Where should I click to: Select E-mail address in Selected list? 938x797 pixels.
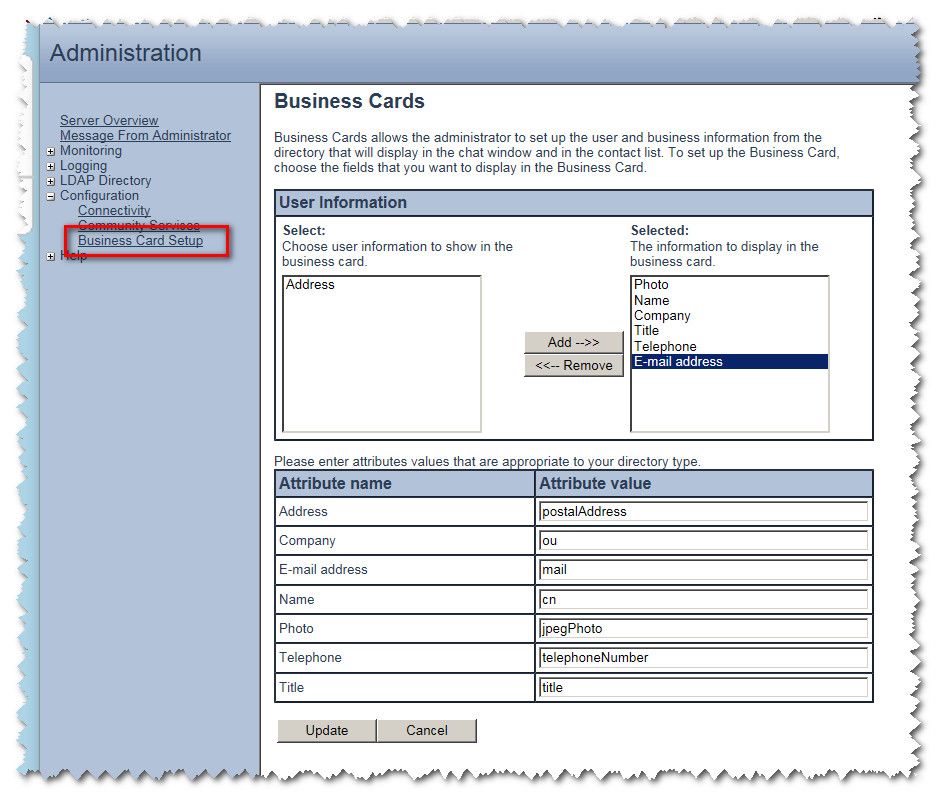click(678, 362)
